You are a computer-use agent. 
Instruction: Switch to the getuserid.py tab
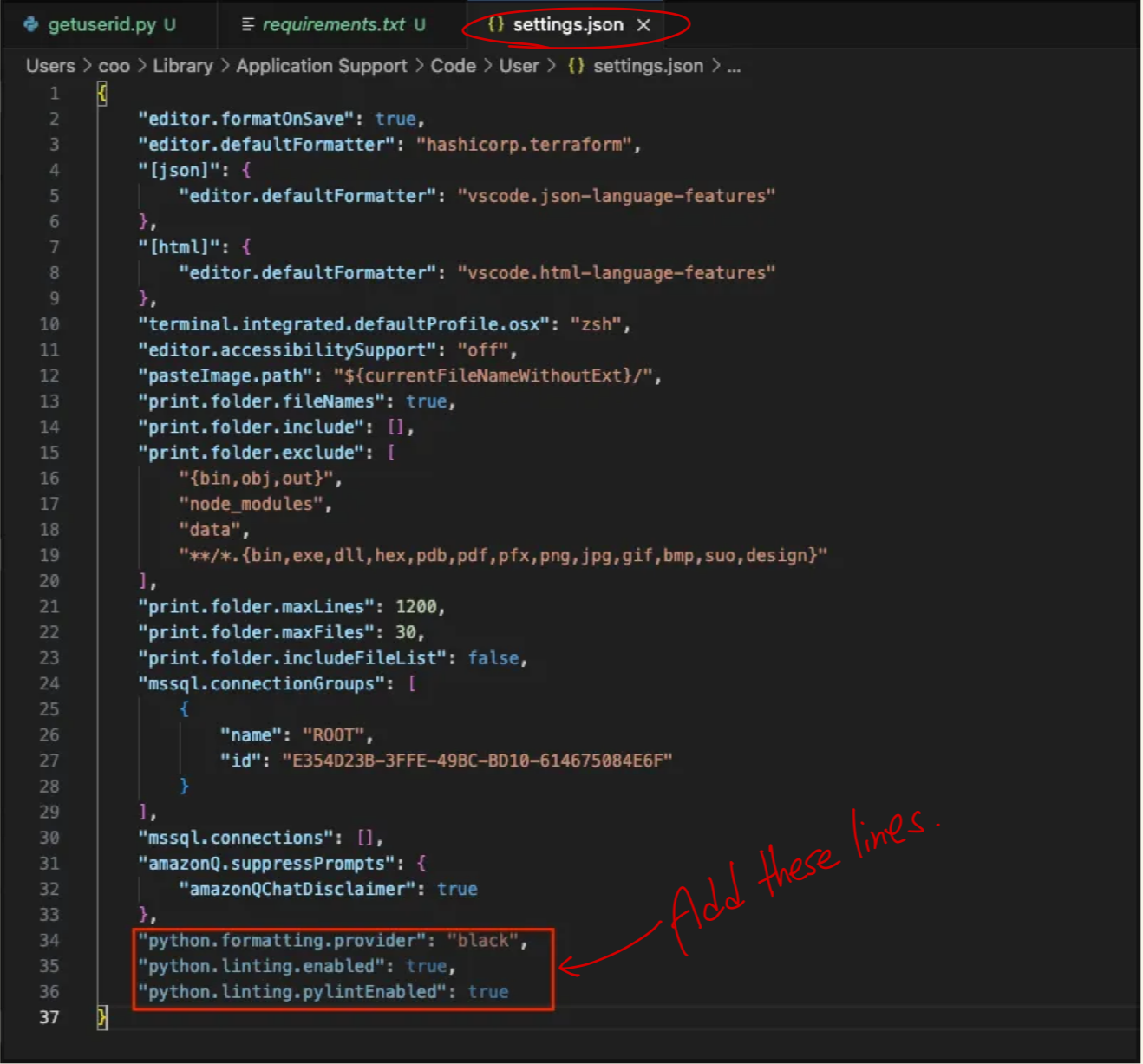point(101,25)
